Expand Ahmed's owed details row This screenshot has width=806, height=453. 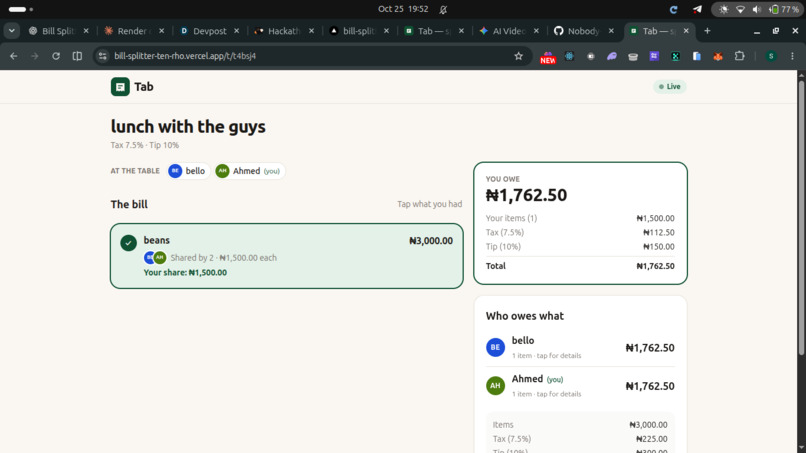click(x=580, y=386)
